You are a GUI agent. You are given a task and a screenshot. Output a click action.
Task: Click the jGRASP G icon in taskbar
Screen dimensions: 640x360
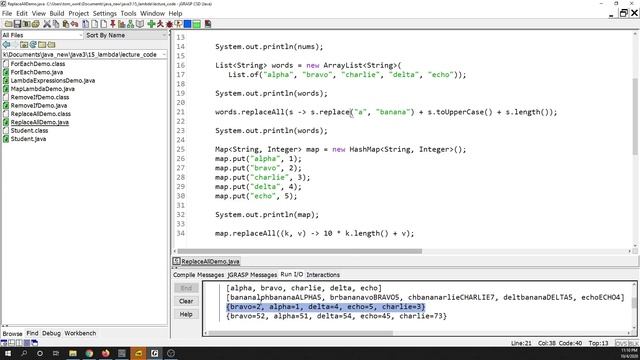pyautogui.click(x=154, y=353)
